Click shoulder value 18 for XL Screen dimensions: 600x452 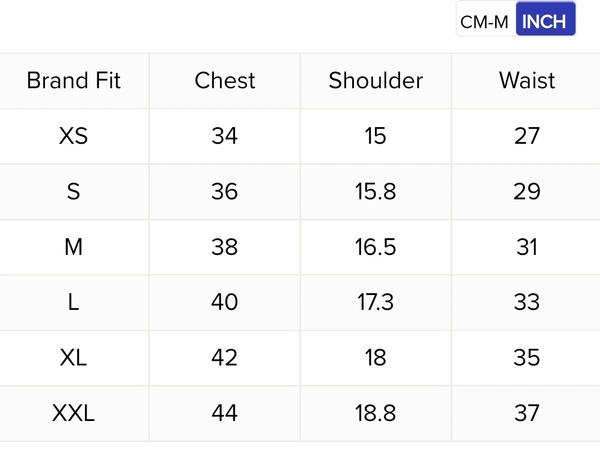pos(376,358)
